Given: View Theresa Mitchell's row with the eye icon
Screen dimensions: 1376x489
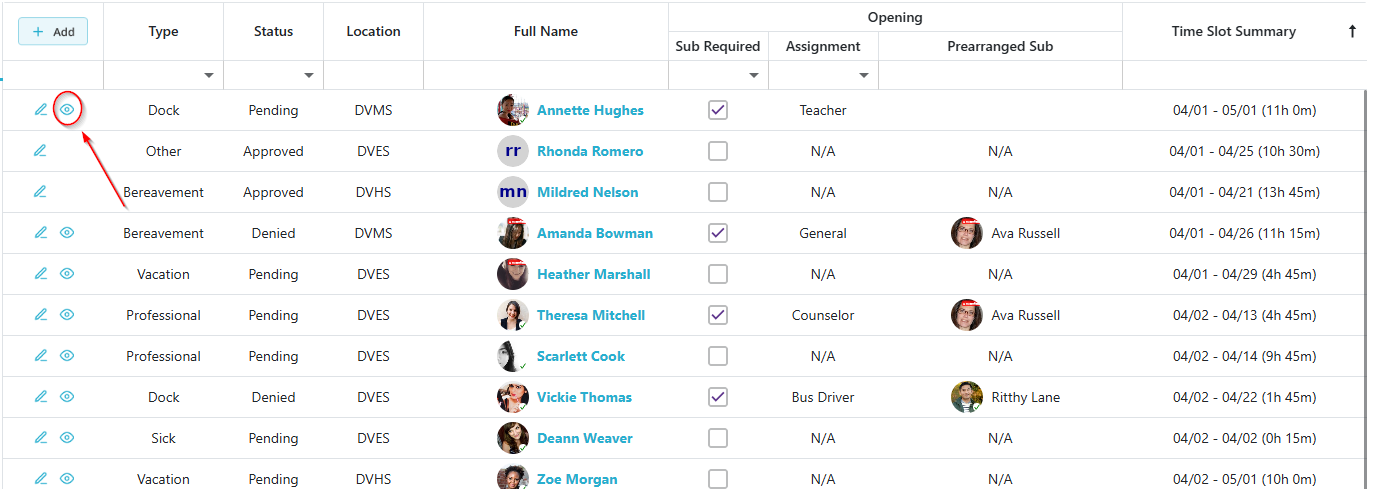Looking at the screenshot, I should click(x=67, y=315).
